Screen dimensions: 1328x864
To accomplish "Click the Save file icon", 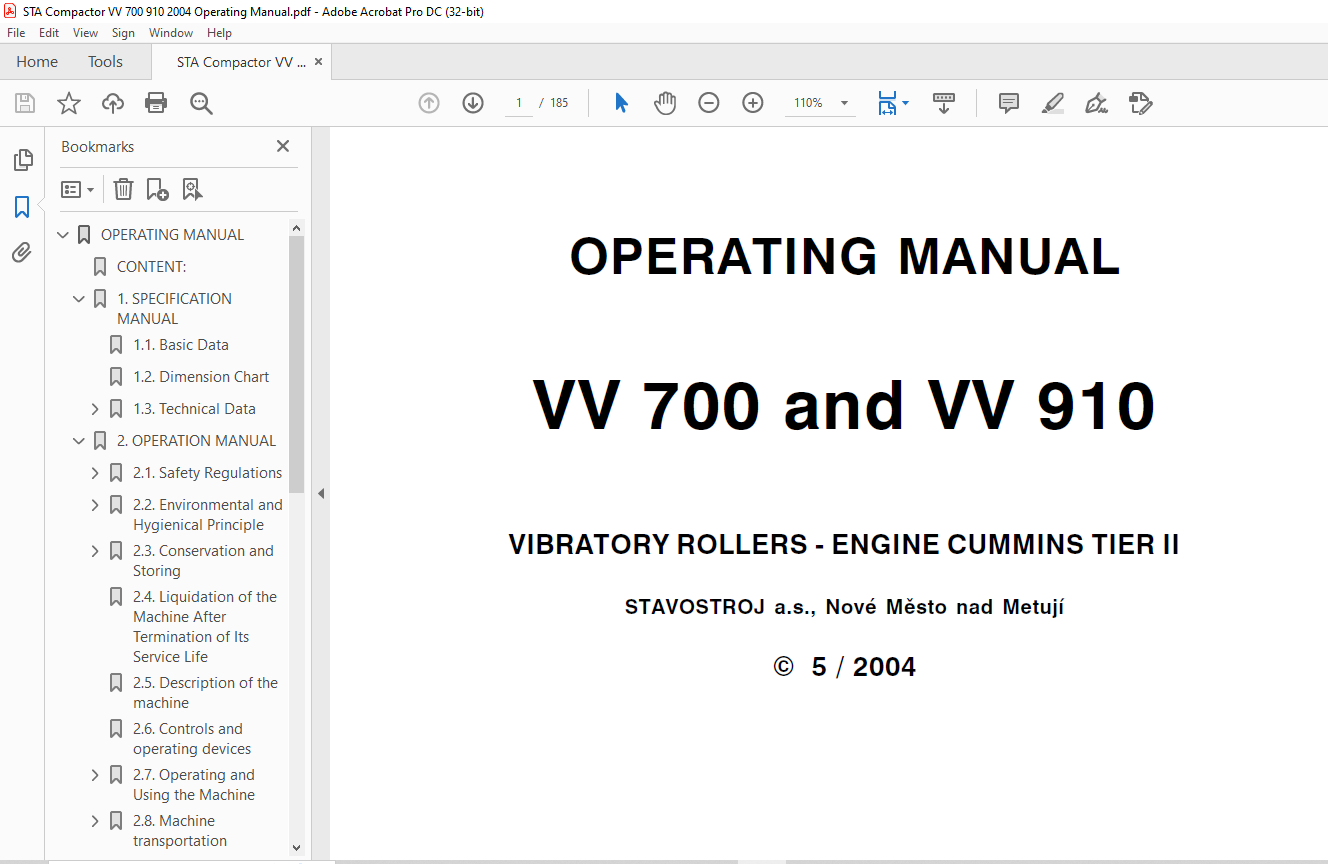I will (x=25, y=103).
